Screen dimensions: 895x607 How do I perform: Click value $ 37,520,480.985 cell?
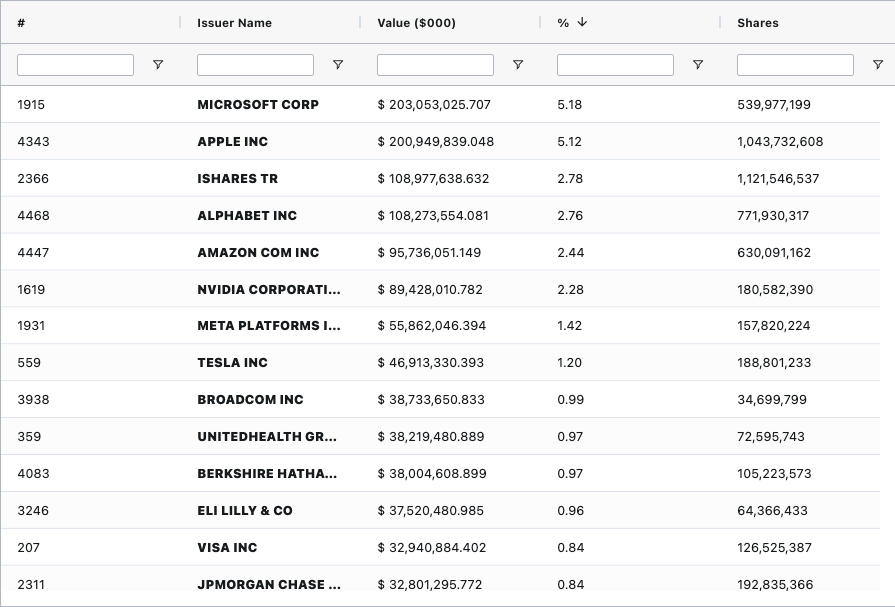pyautogui.click(x=430, y=510)
